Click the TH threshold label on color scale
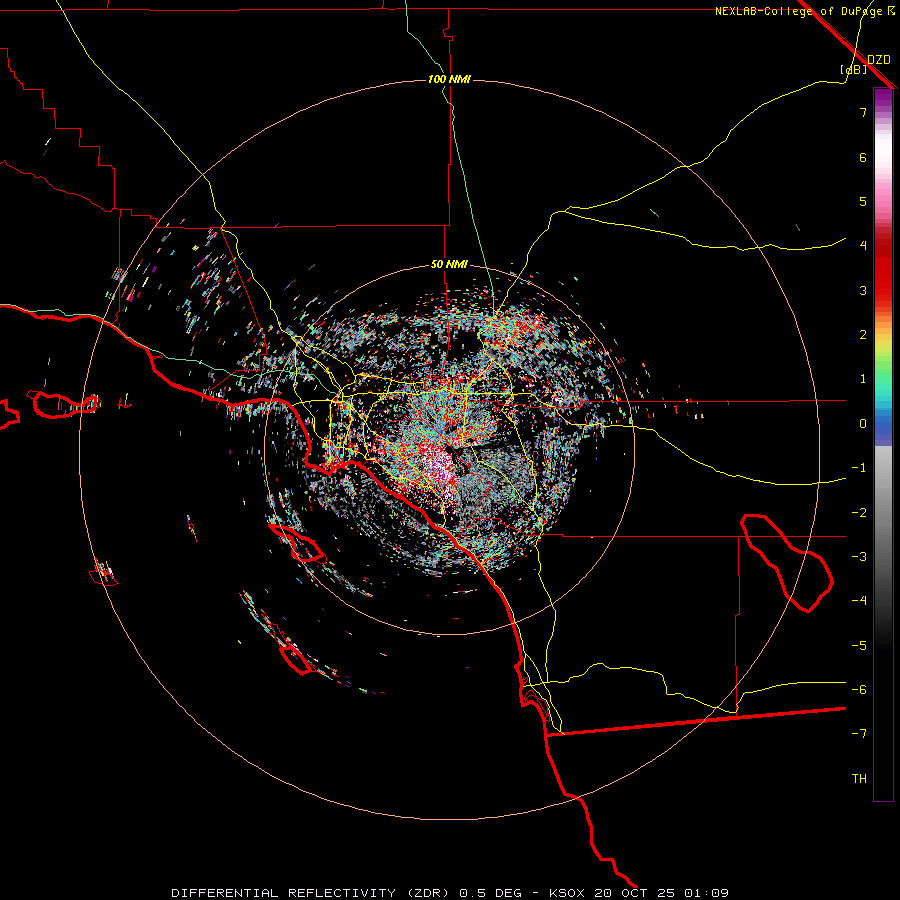The width and height of the screenshot is (900, 900). [859, 779]
